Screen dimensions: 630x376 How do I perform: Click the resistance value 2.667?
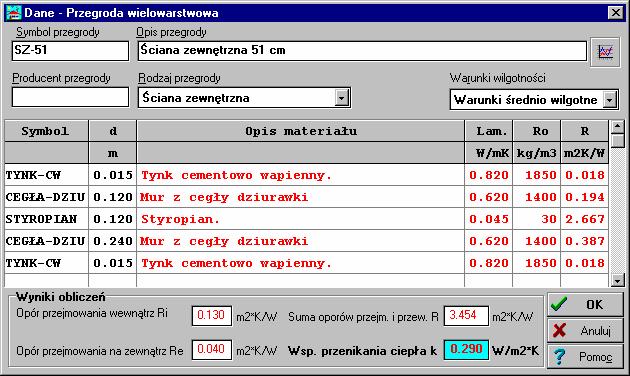585,219
